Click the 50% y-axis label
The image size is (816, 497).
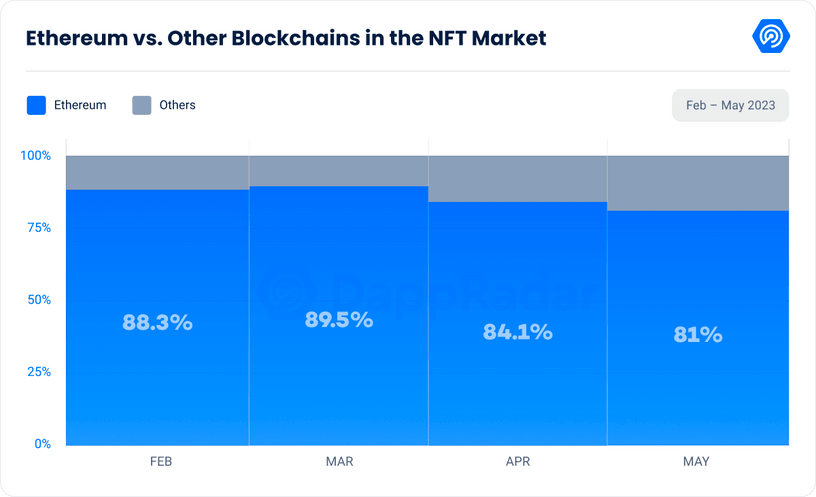coord(38,300)
